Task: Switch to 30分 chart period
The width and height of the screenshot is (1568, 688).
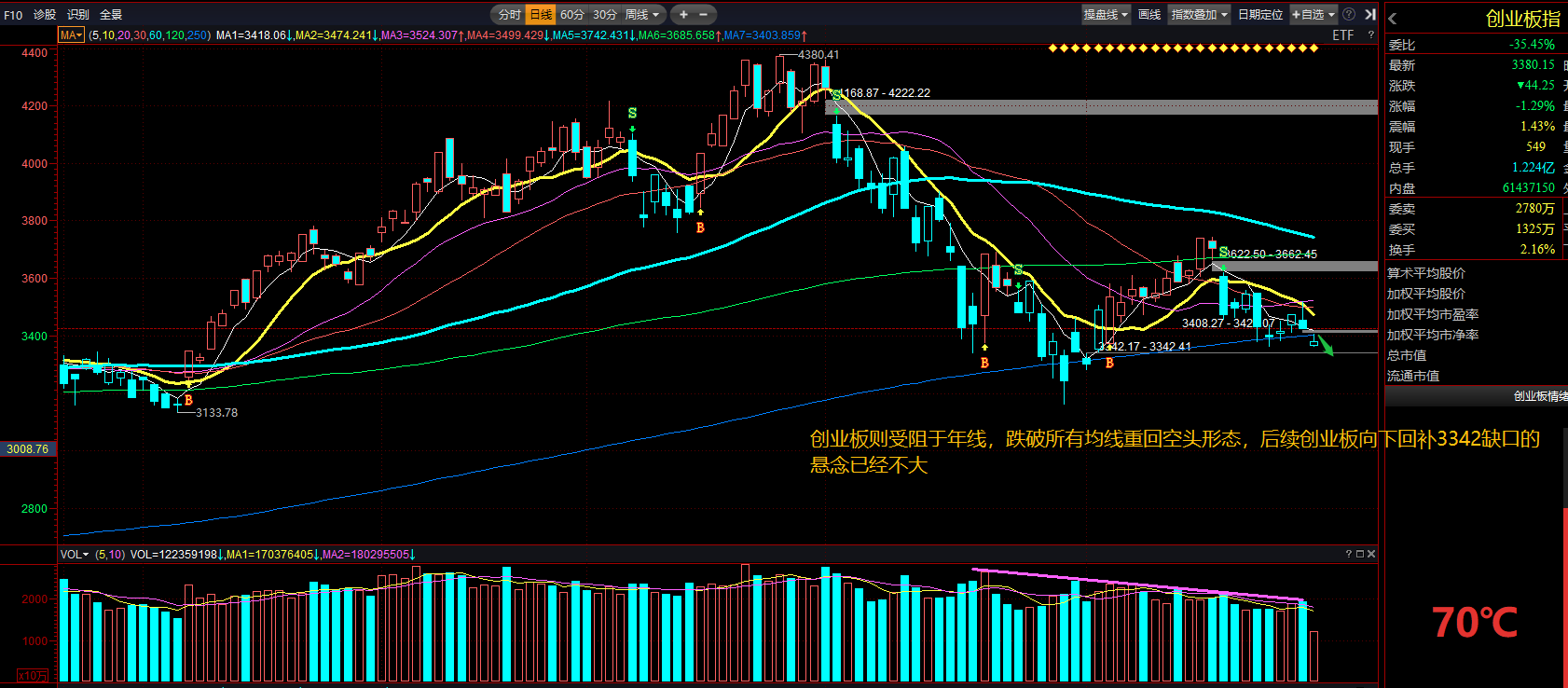Action: 605,15
